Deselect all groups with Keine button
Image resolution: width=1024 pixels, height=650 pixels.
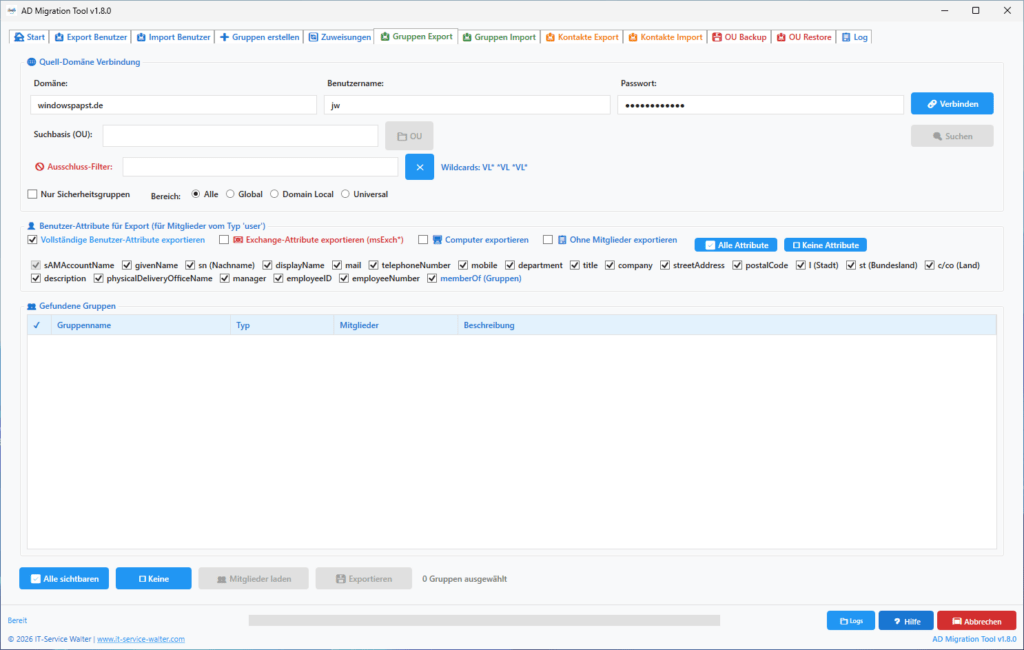click(x=153, y=578)
